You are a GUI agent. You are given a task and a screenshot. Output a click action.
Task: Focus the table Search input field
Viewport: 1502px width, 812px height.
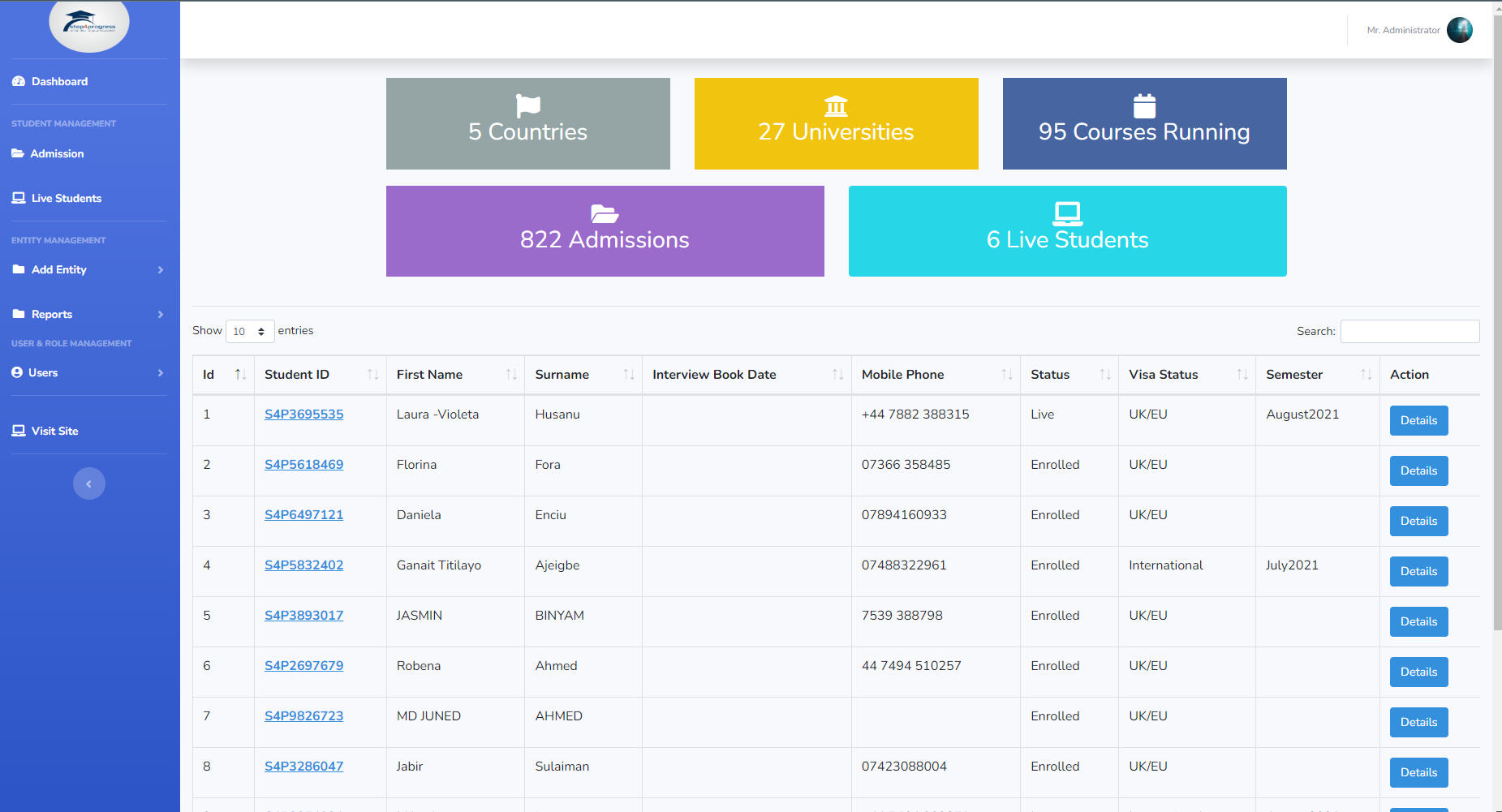[1409, 331]
